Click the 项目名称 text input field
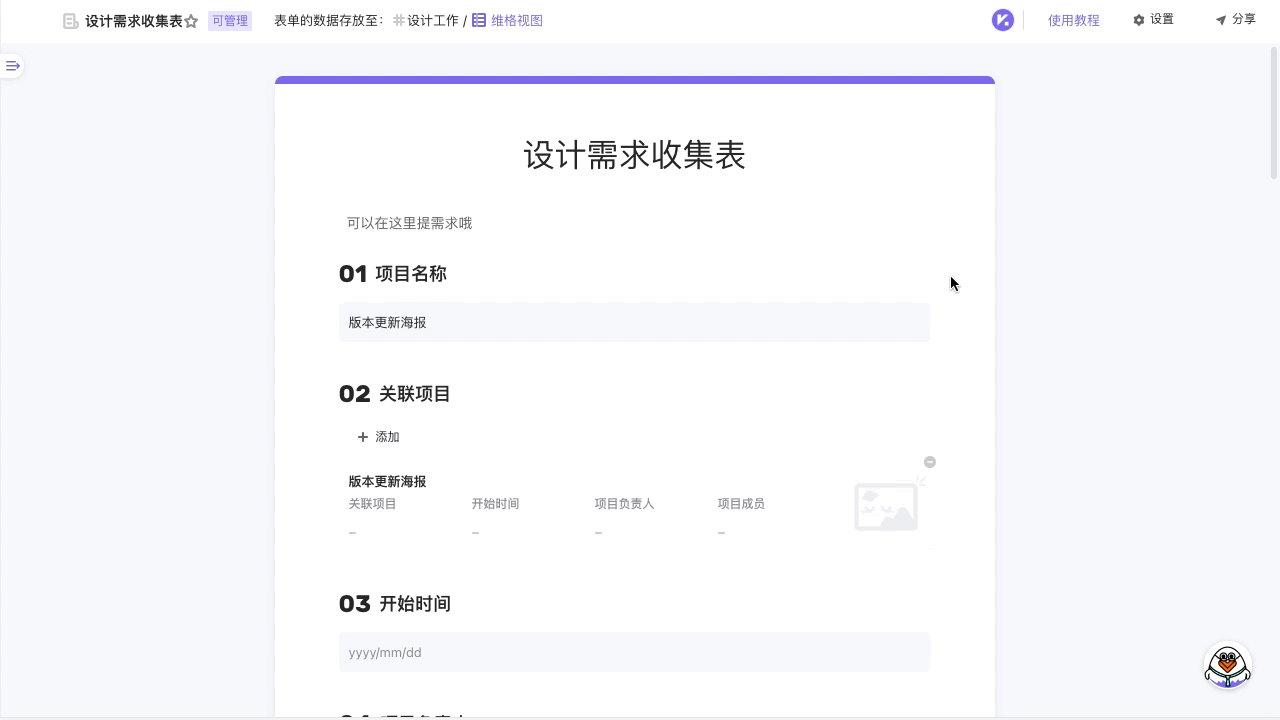The height and width of the screenshot is (720, 1280). [634, 322]
